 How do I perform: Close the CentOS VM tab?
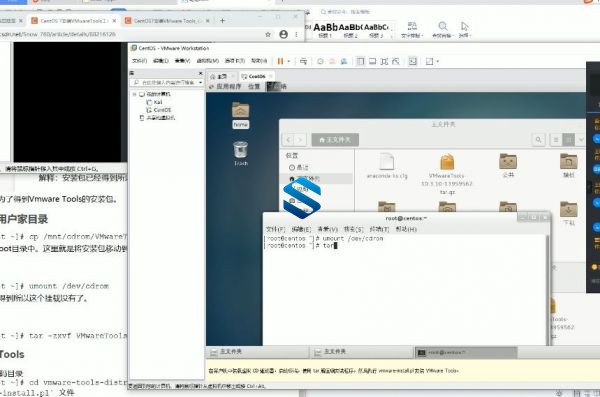pos(271,77)
